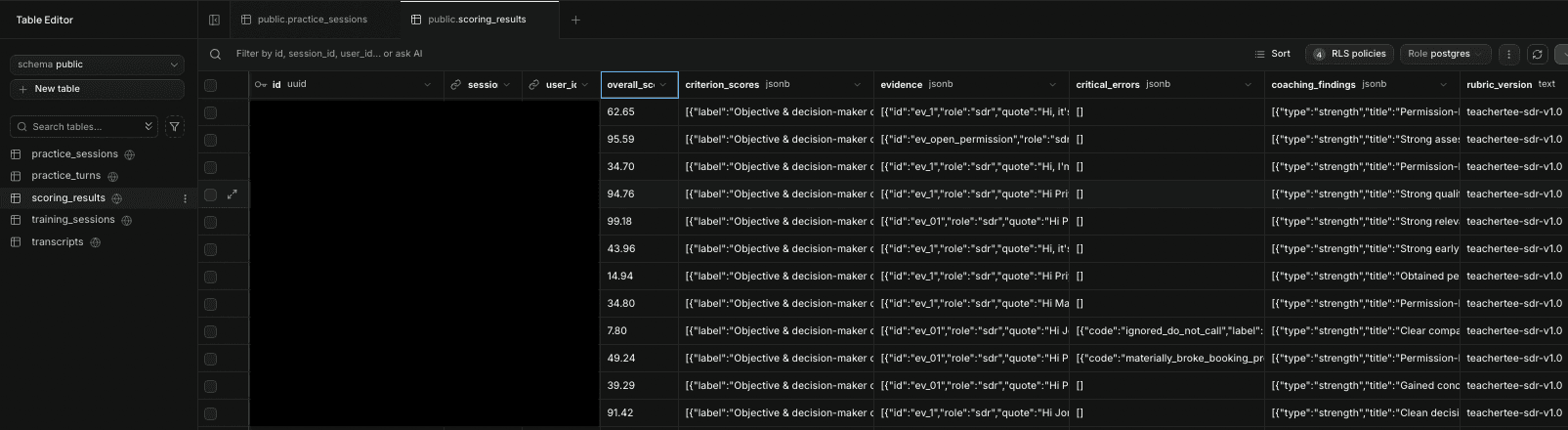The image size is (1568, 430).
Task: Select the materially_broke_booking critical errors cell
Action: 1166,359
